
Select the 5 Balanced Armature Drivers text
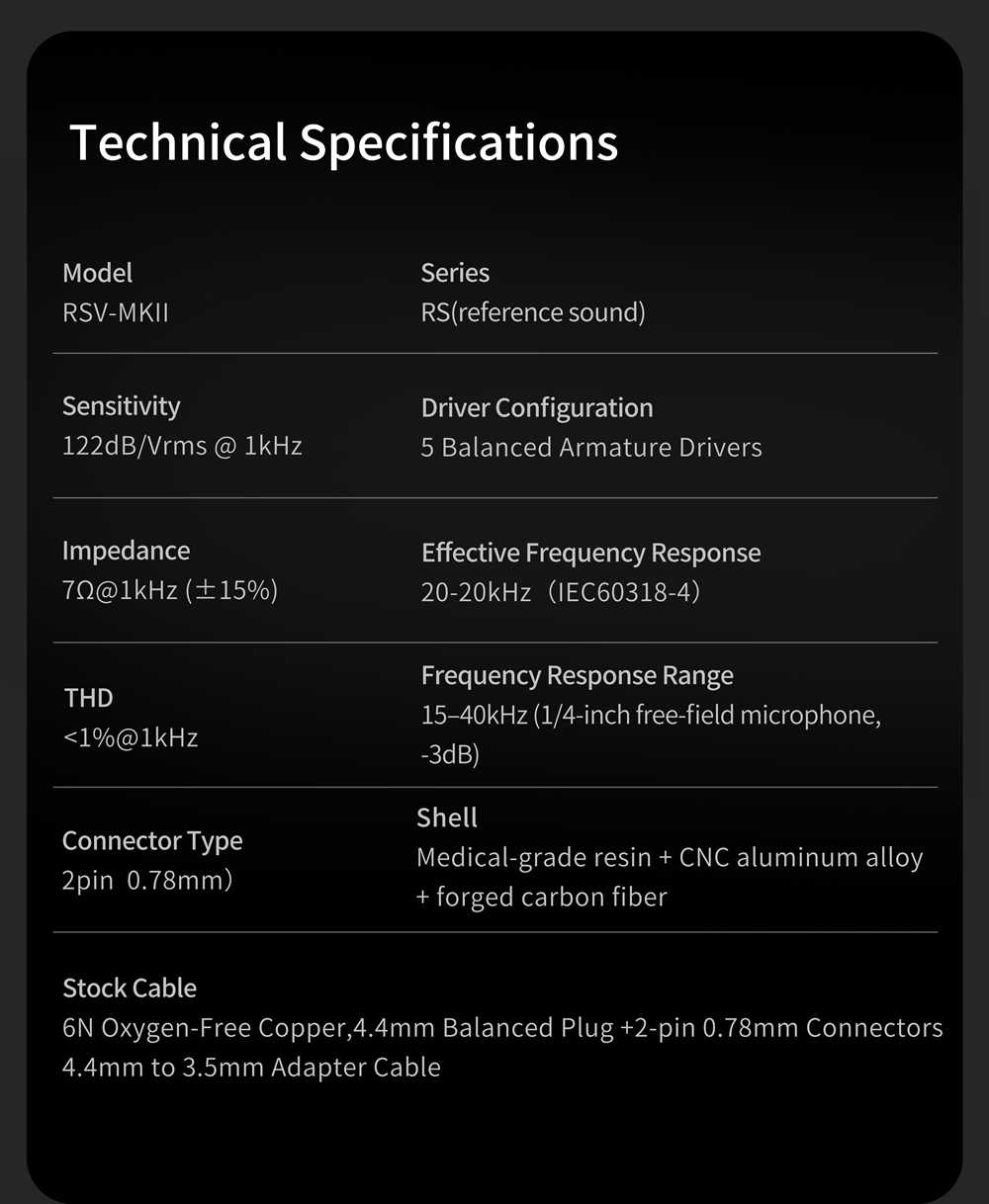click(591, 448)
